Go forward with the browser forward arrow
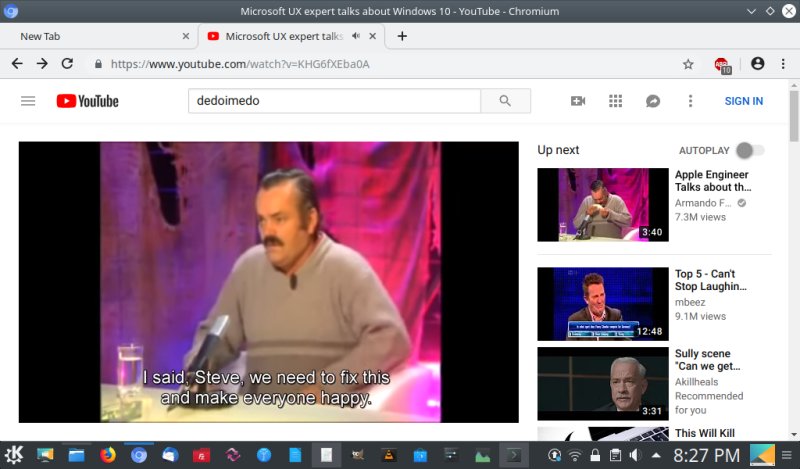This screenshot has height=469, width=800. coord(42,64)
